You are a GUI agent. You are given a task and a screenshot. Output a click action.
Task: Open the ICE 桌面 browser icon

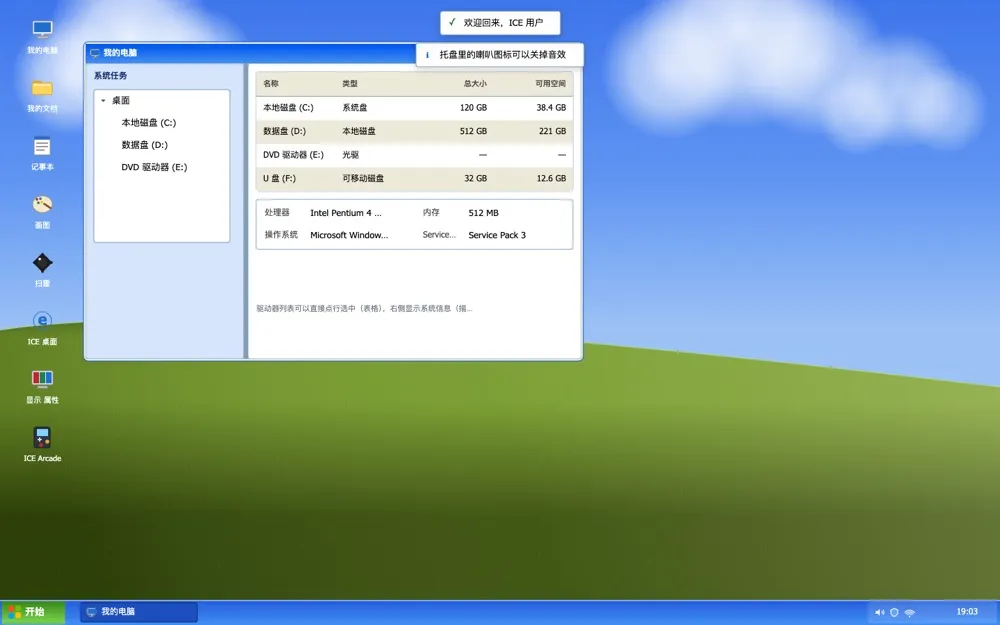pyautogui.click(x=42, y=328)
